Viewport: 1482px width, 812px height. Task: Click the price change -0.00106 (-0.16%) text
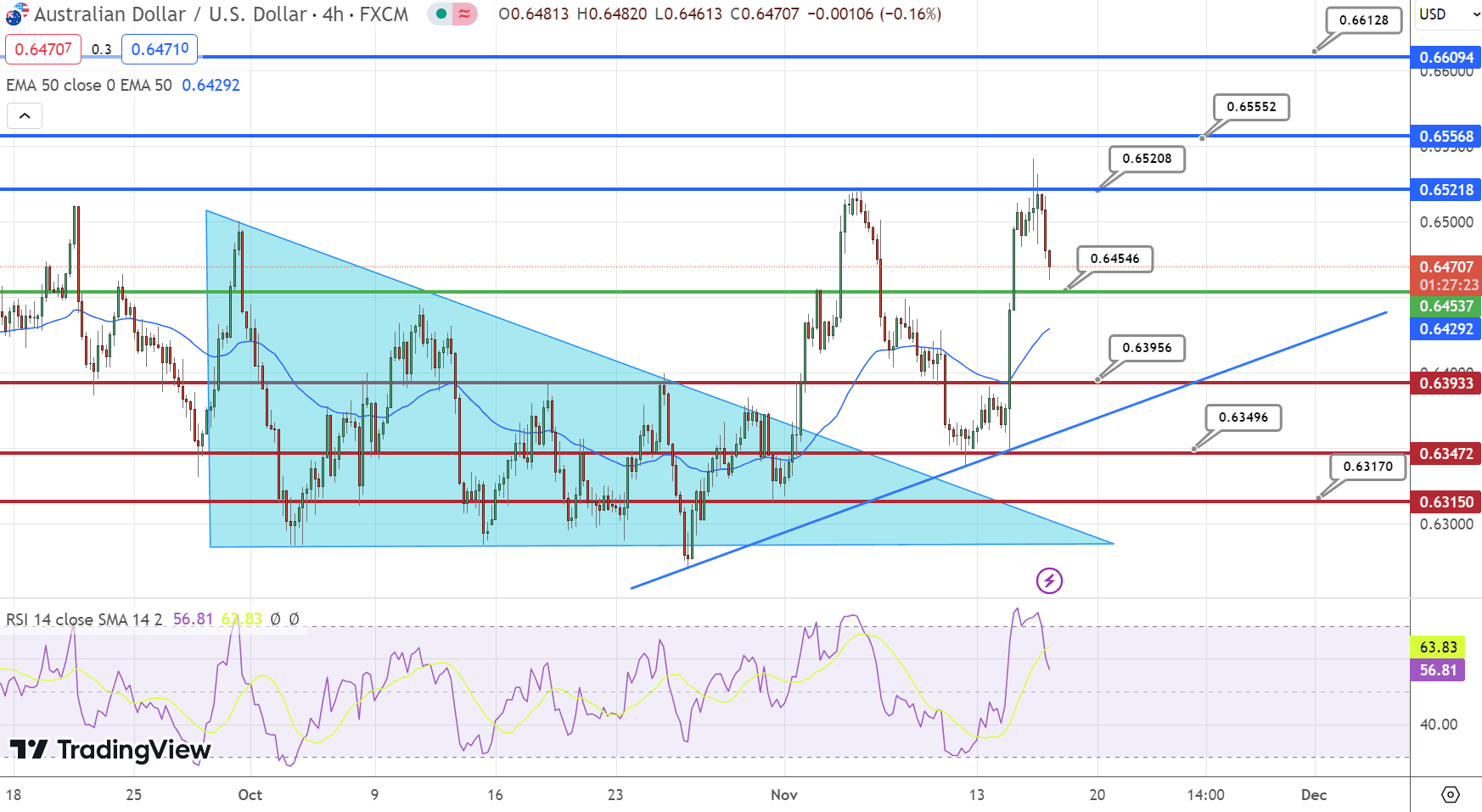coord(874,14)
